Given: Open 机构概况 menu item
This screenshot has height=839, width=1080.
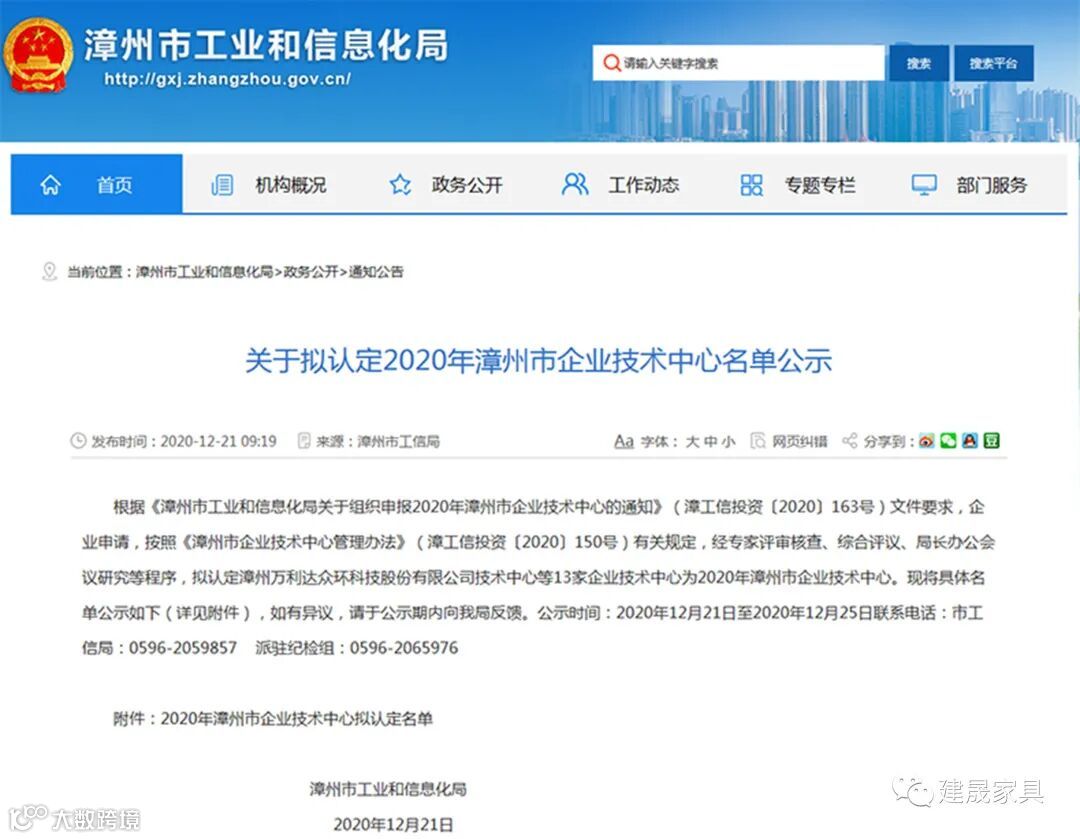Looking at the screenshot, I should (x=291, y=185).
